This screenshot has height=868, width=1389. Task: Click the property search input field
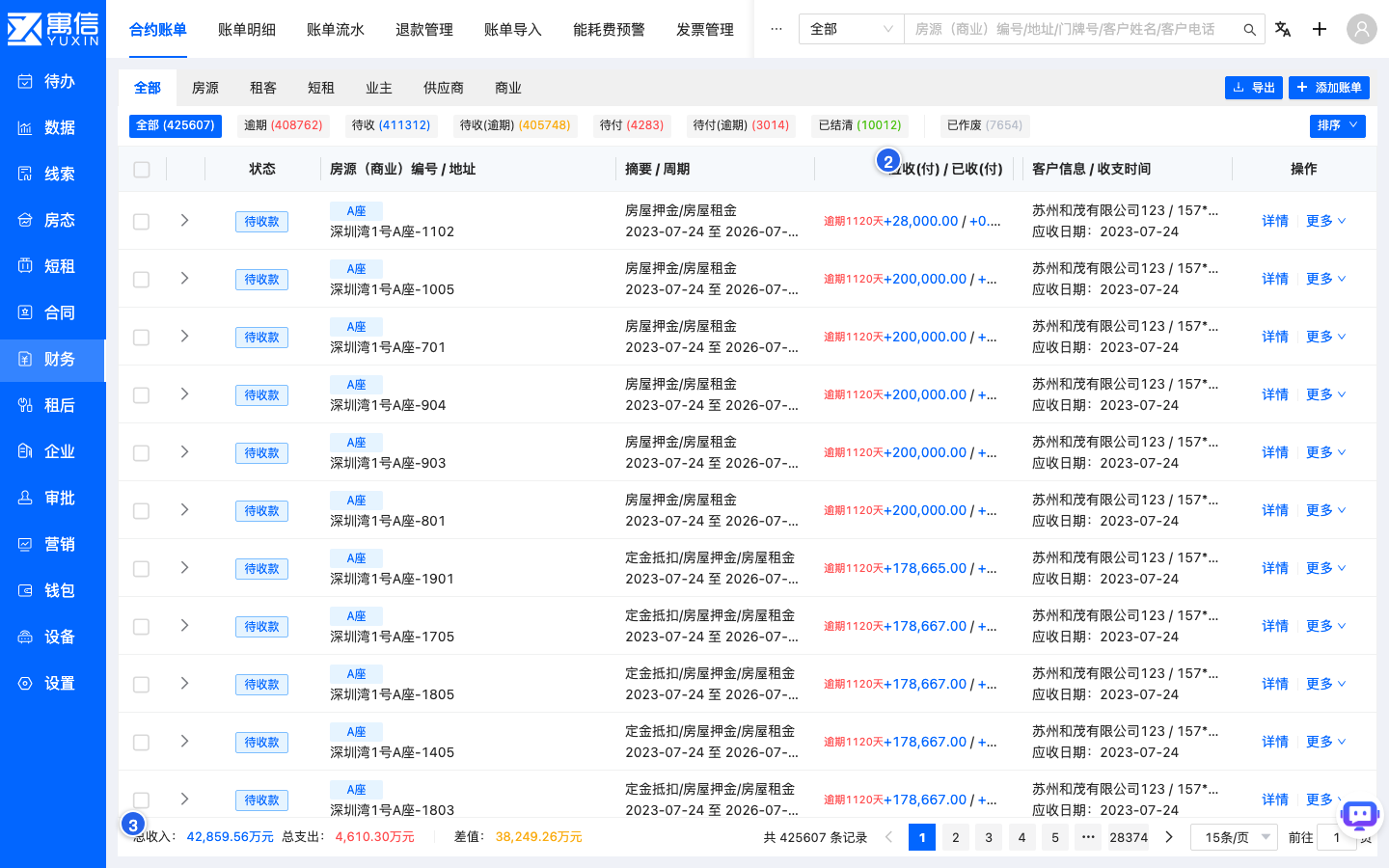1072,29
